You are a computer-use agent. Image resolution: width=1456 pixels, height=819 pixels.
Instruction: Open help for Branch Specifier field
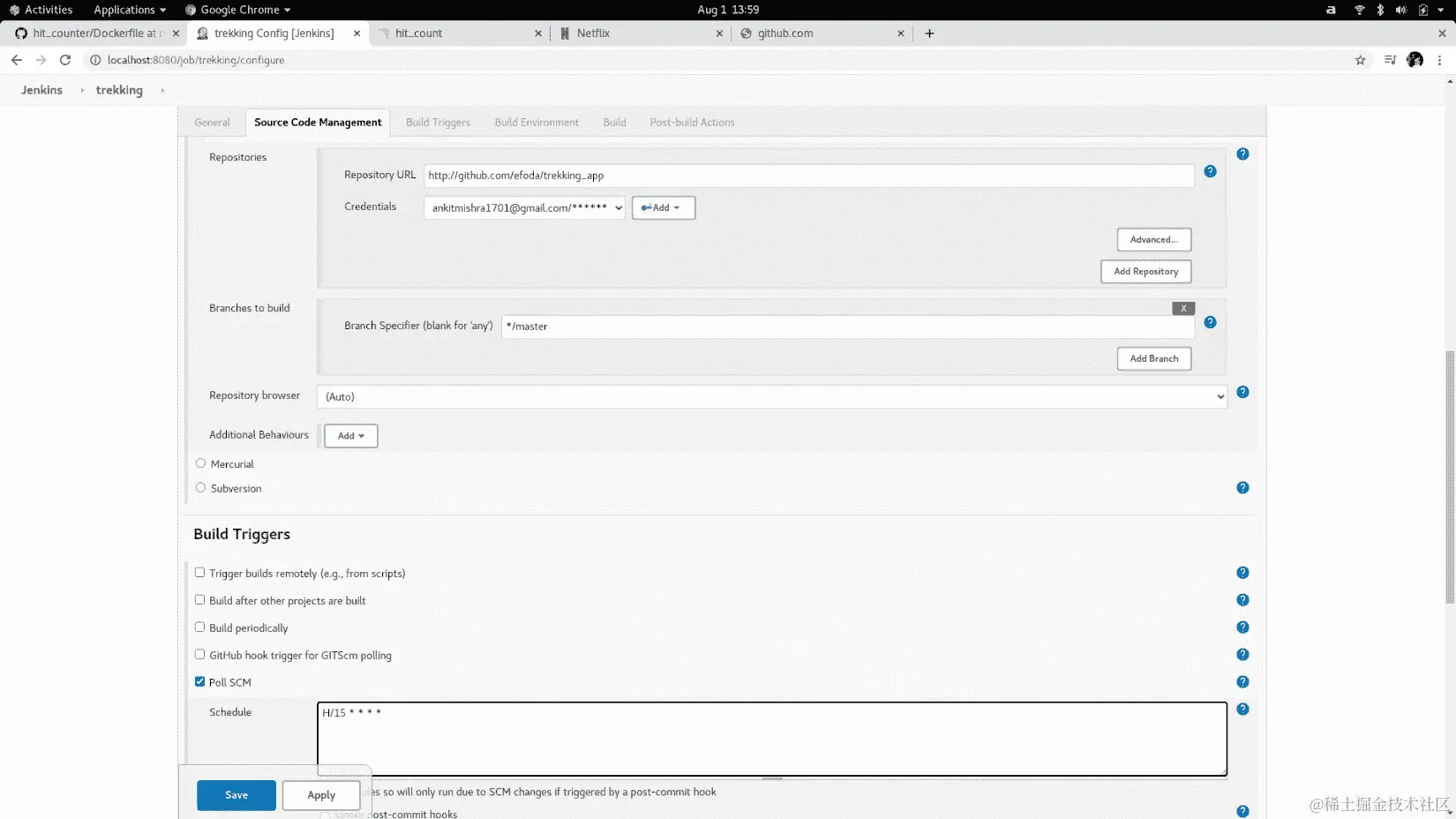tap(1210, 322)
